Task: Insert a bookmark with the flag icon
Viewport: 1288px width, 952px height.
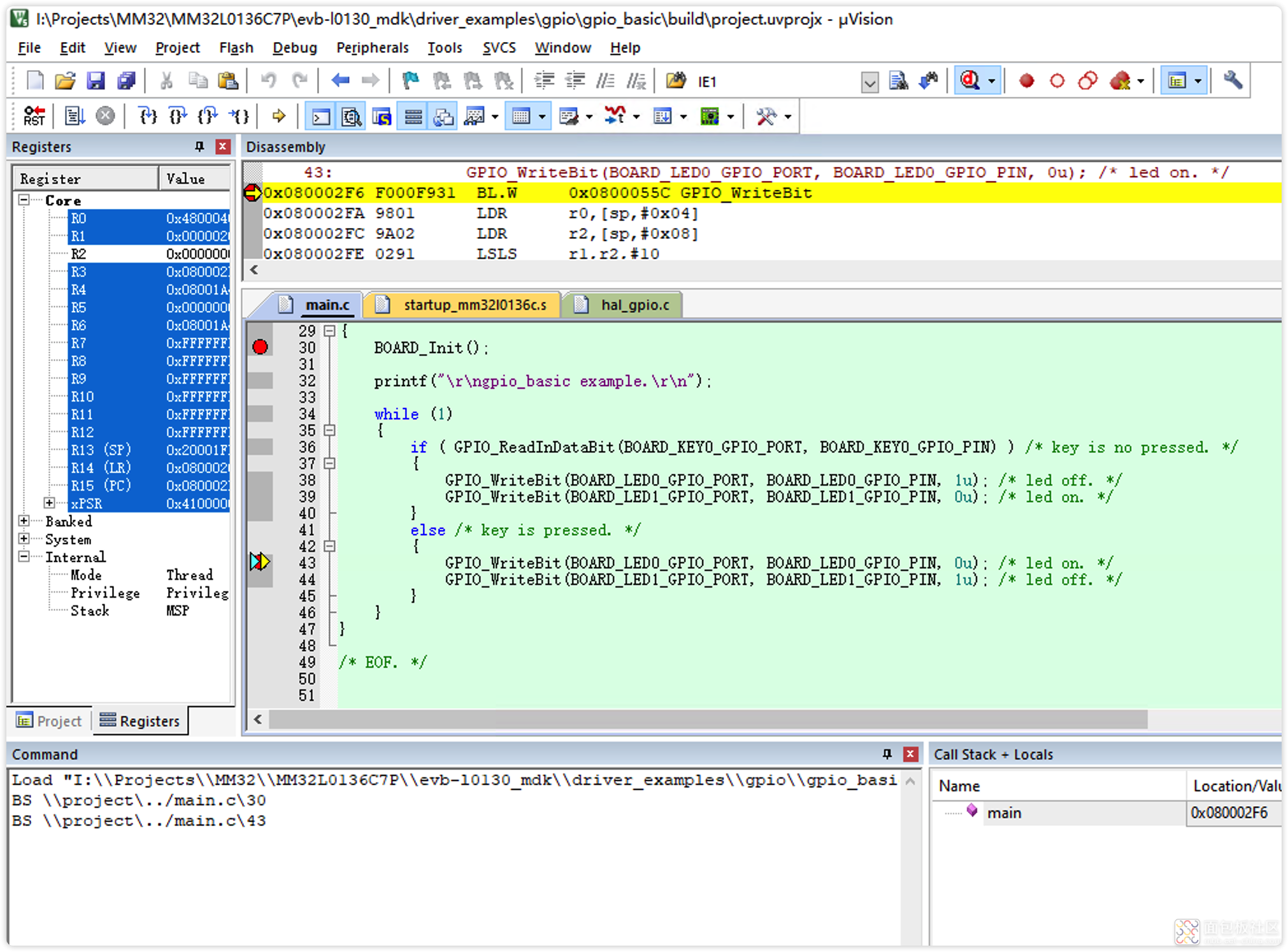Action: (x=410, y=81)
